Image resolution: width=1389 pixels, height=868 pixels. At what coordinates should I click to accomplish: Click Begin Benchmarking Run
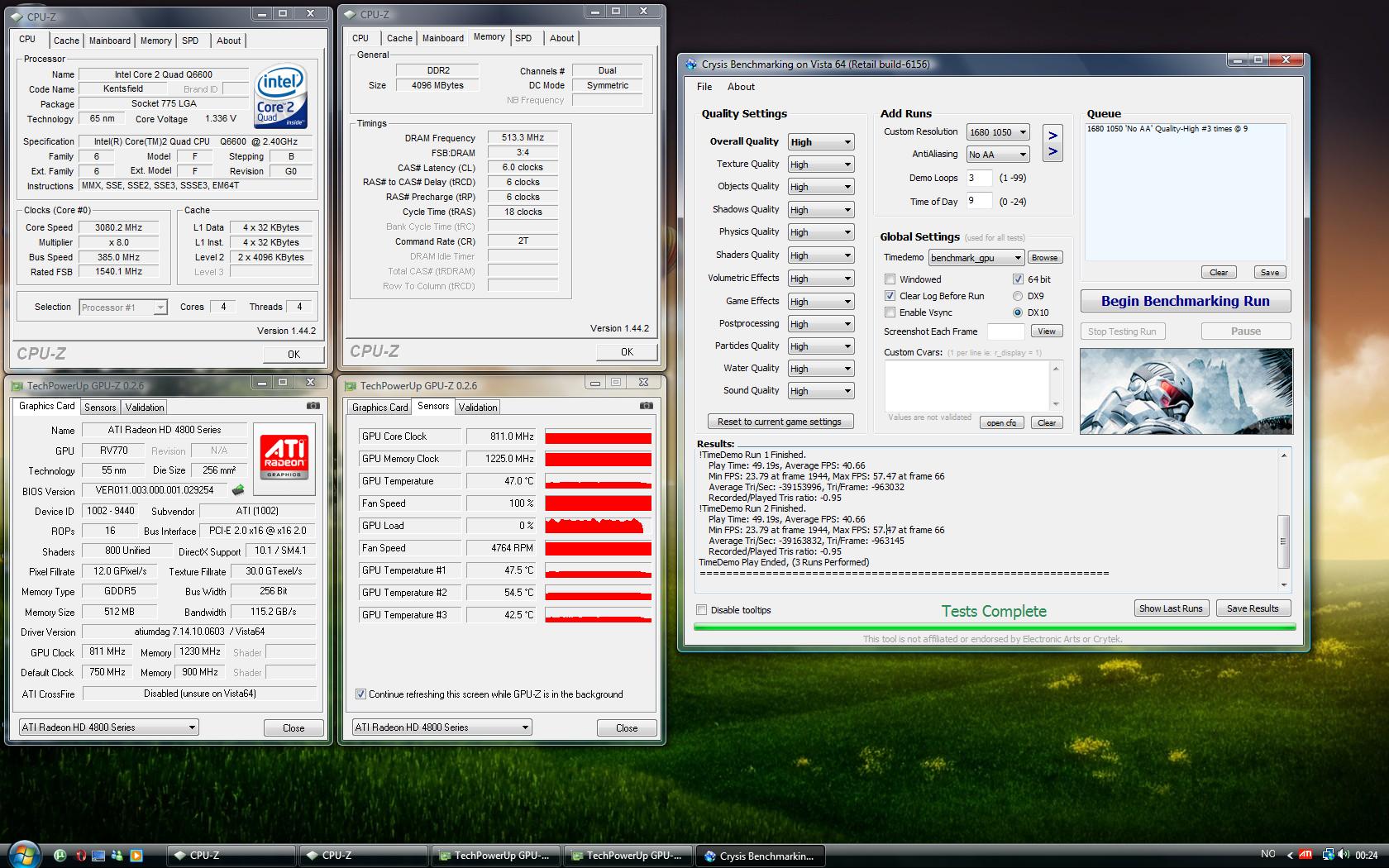click(x=1186, y=301)
